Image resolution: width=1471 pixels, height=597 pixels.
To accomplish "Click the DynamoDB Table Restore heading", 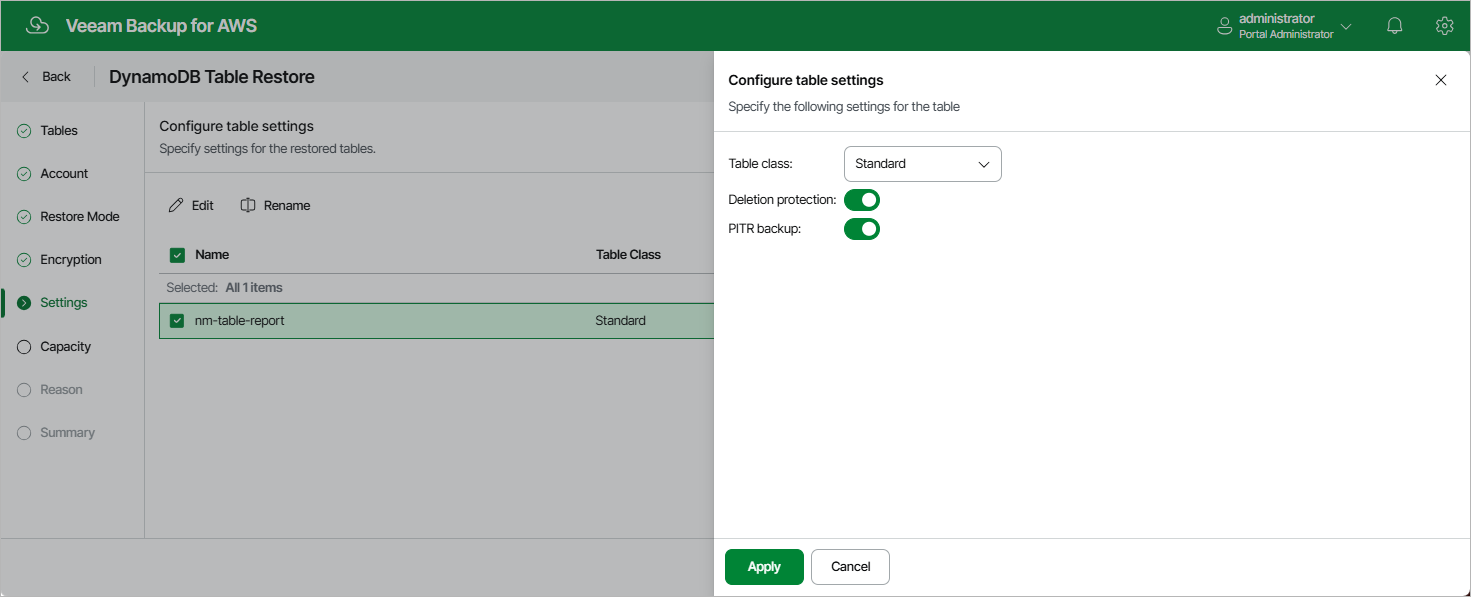I will point(212,77).
